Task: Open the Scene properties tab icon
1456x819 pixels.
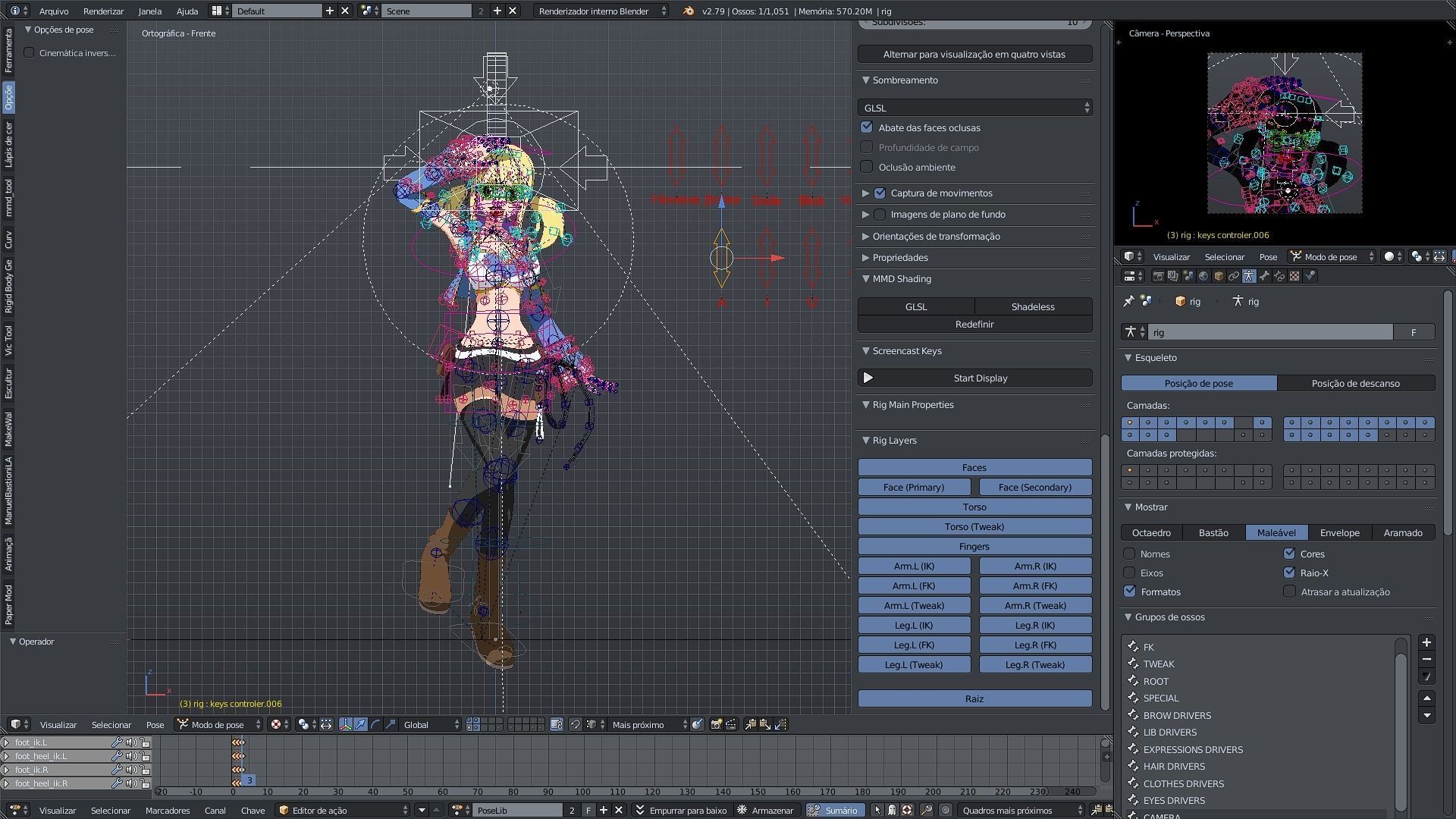Action: coord(1188,276)
